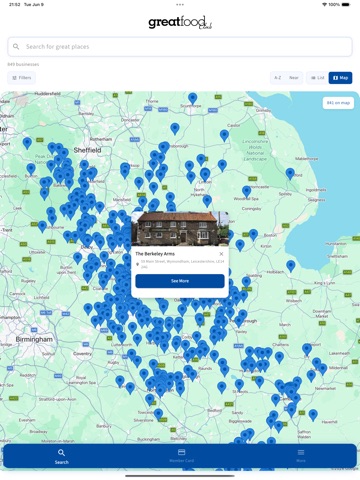Select the map pin at Scunthorpe
Screen dimensions: 360x480
click(193, 99)
